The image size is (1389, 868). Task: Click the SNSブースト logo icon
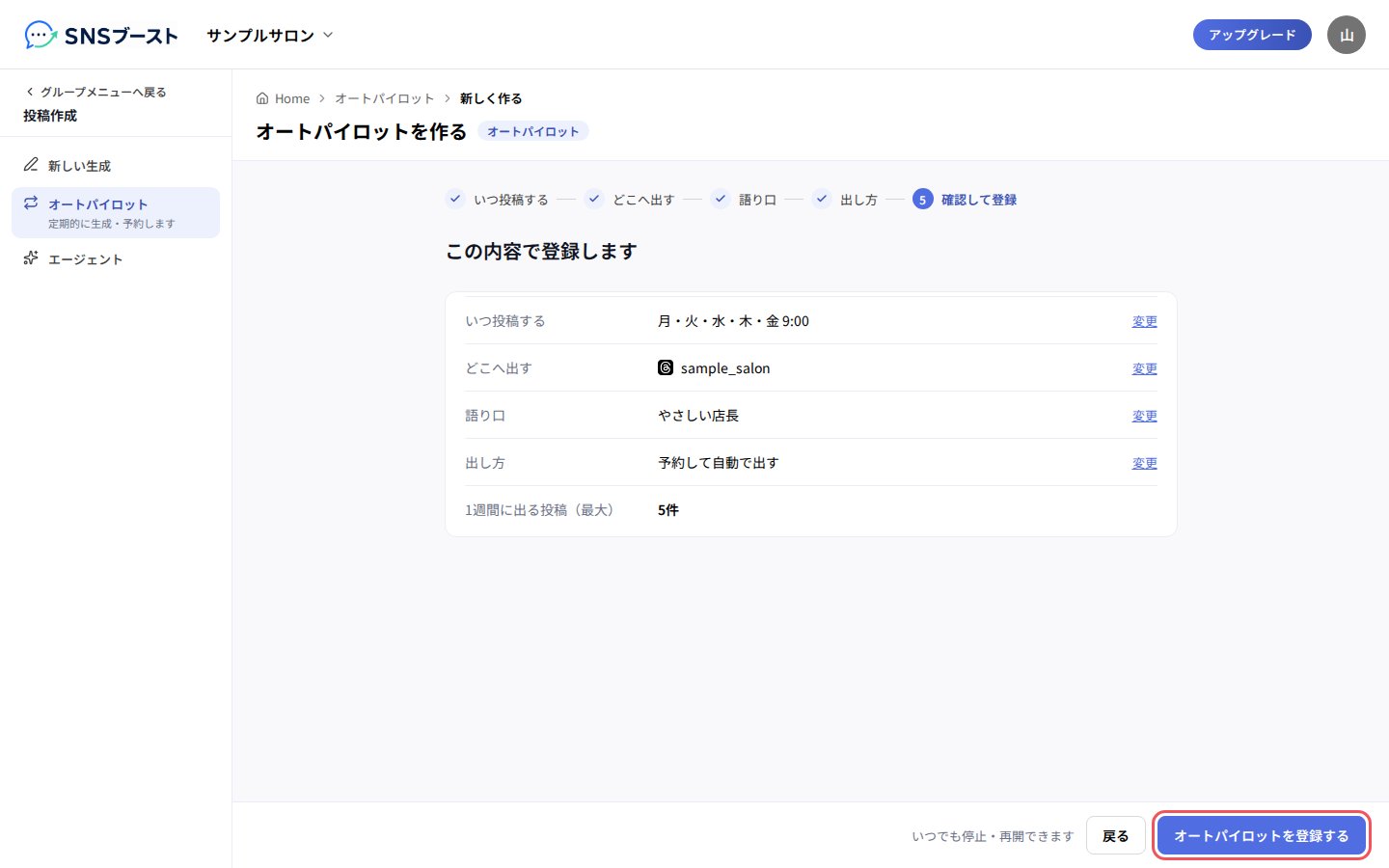41,35
